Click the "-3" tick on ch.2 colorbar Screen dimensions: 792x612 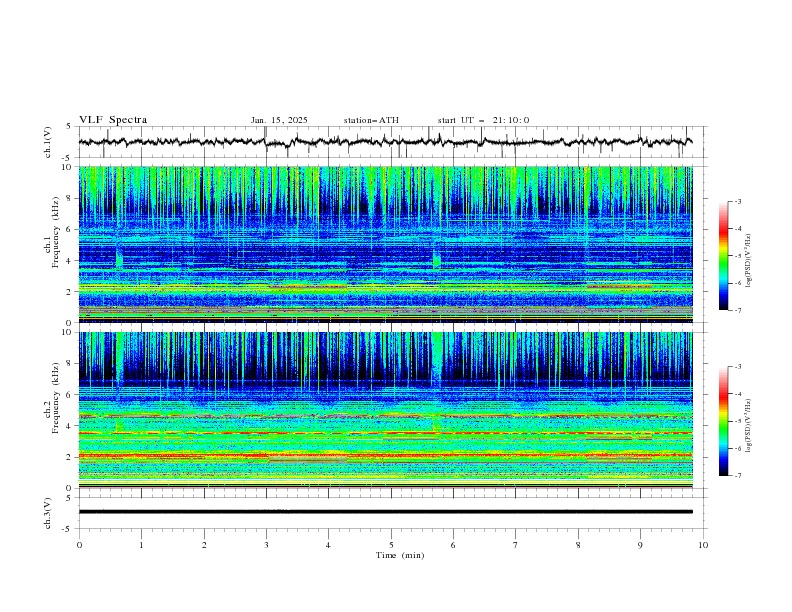(x=737, y=367)
